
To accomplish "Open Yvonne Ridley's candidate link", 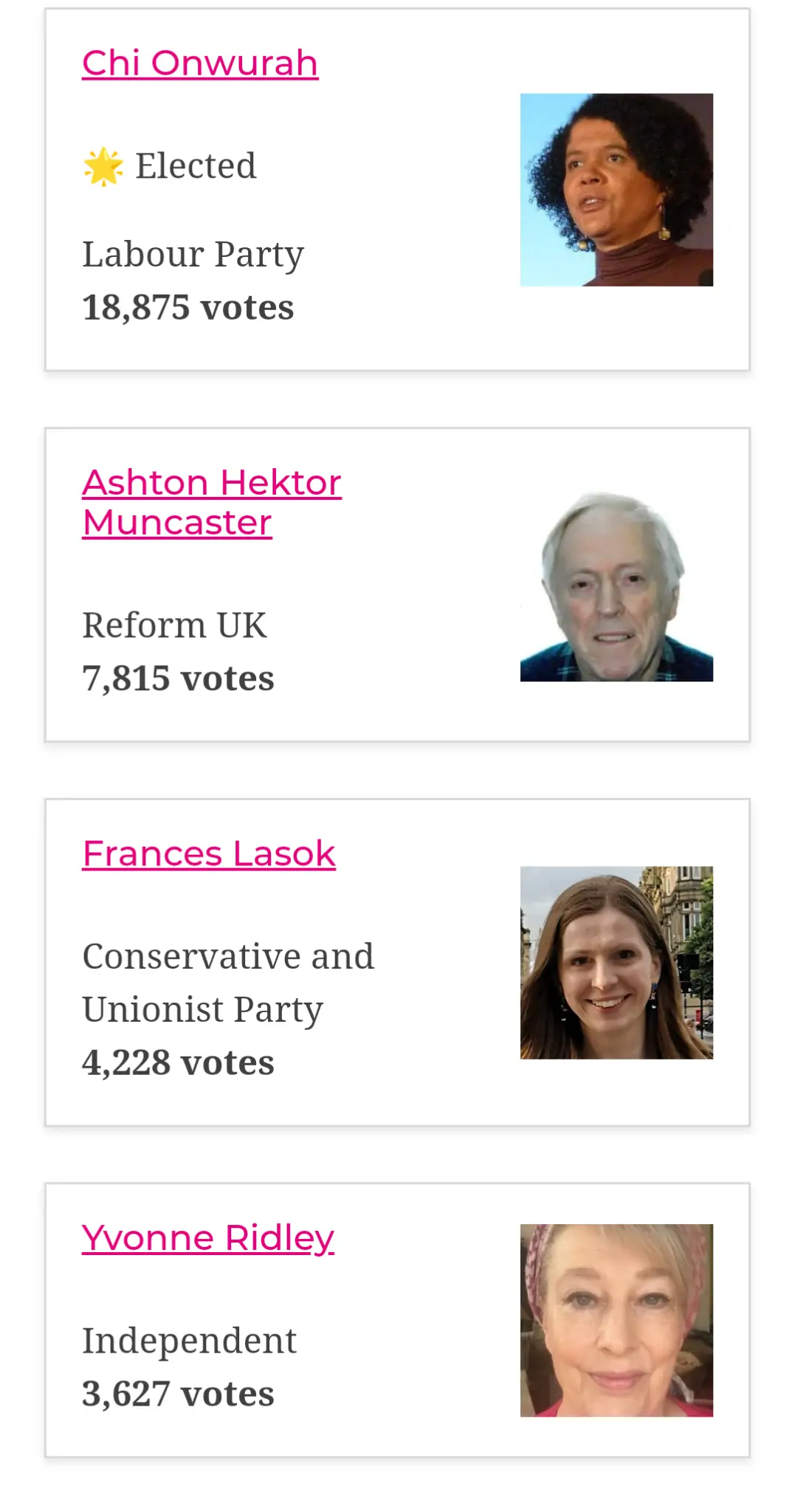I will (x=208, y=1238).
